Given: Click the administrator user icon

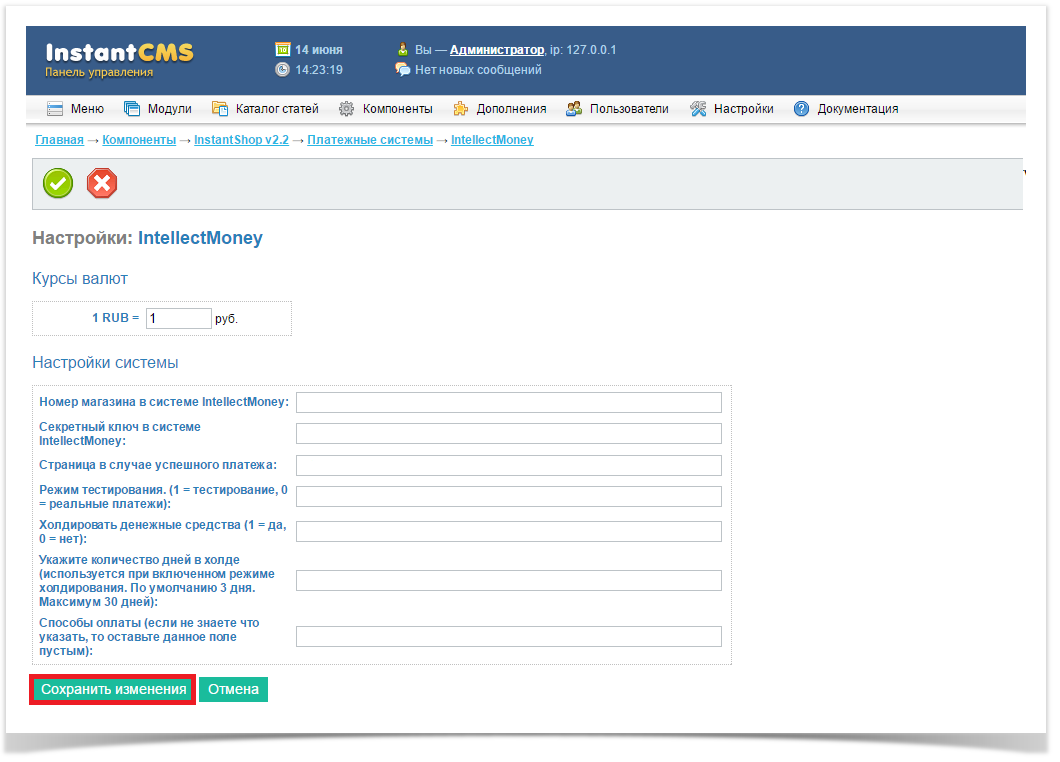Looking at the screenshot, I should click(x=403, y=49).
